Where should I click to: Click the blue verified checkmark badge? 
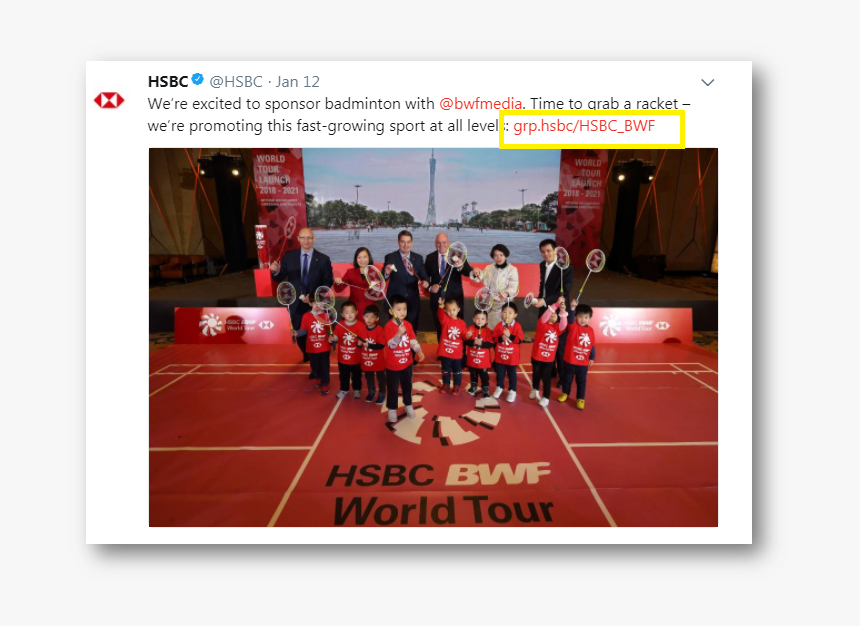(x=197, y=80)
